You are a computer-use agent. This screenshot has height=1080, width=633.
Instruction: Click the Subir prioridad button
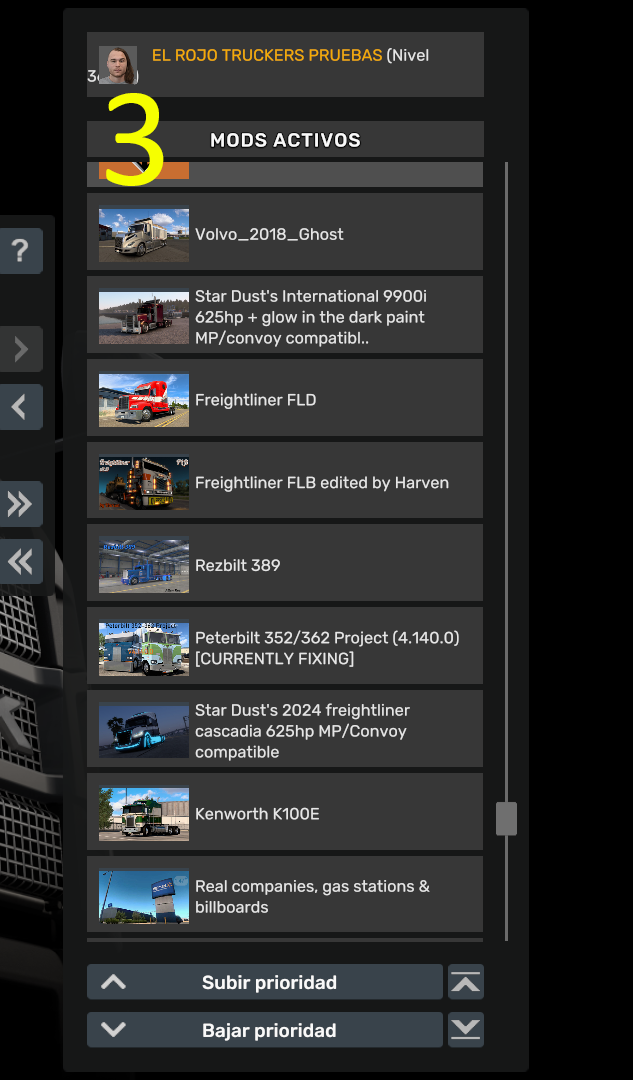point(264,982)
